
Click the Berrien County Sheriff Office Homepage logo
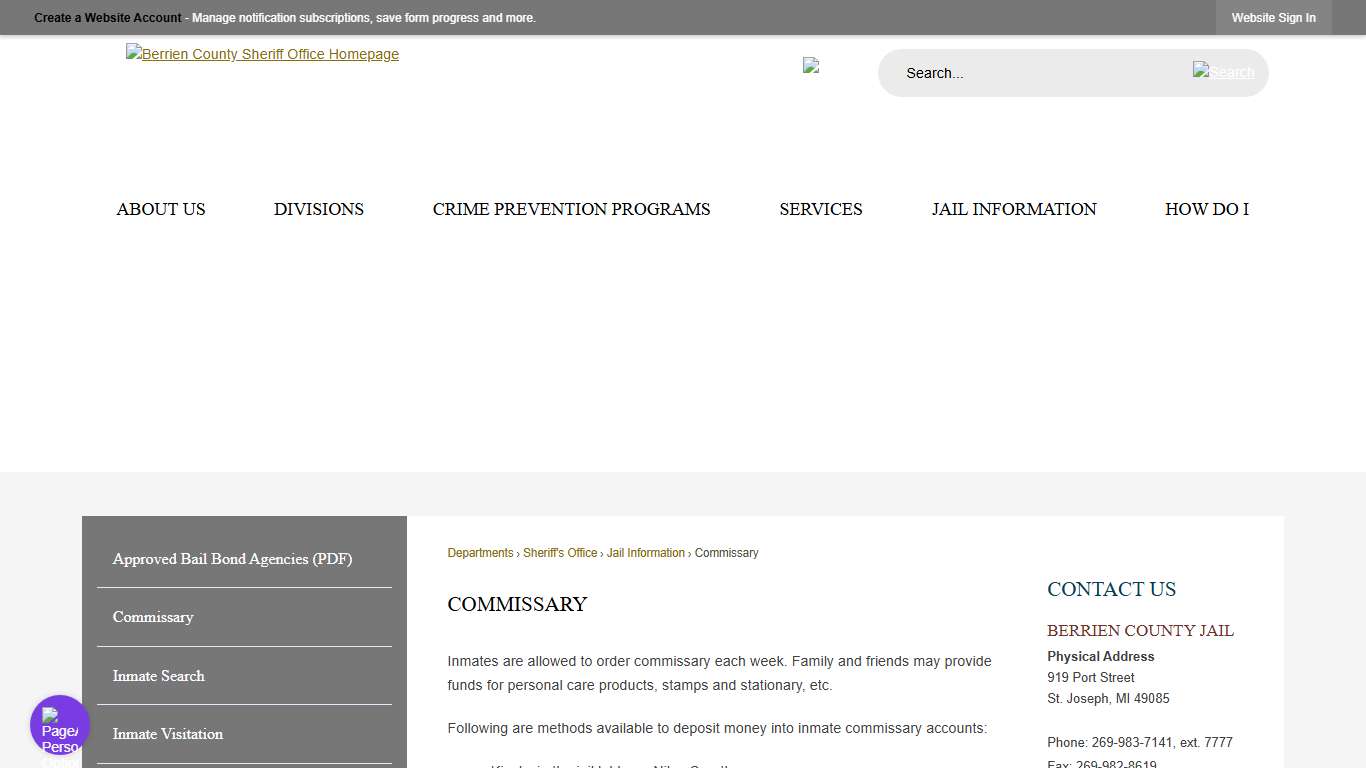[x=262, y=54]
